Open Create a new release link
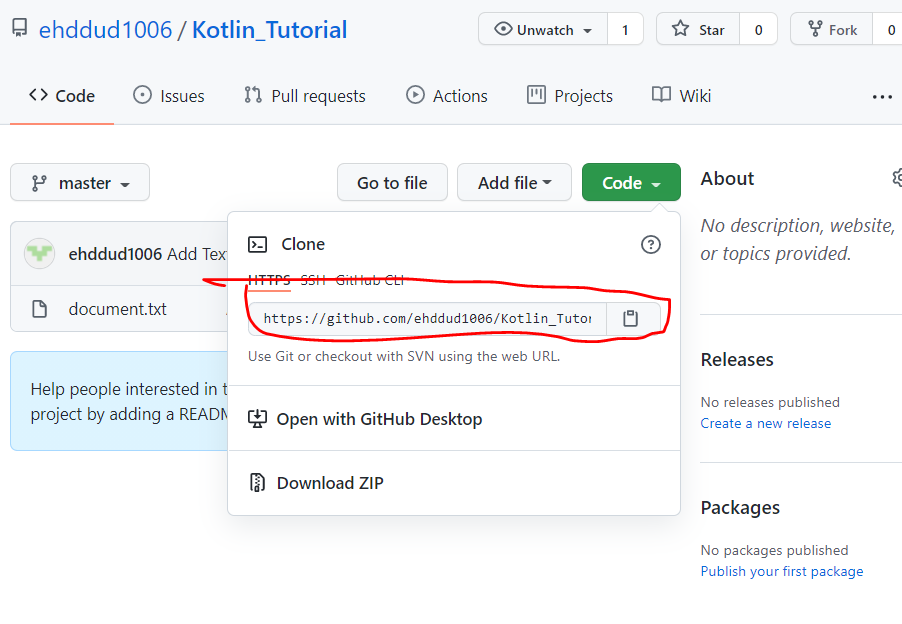902x624 pixels. pos(766,423)
